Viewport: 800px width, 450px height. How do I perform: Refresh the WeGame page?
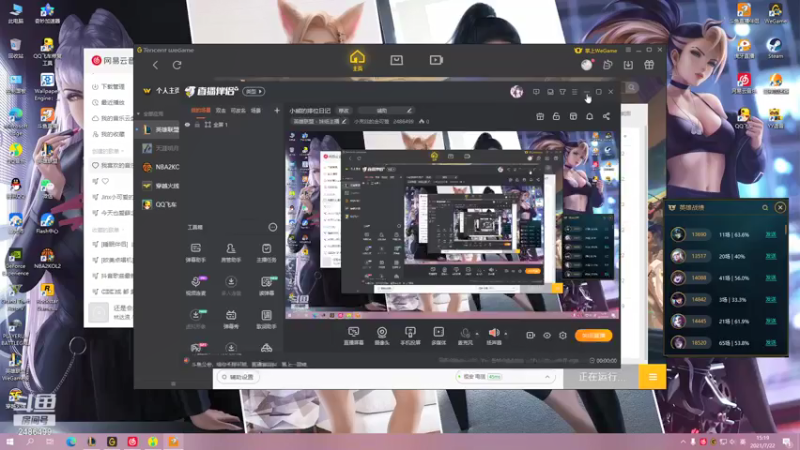tap(177, 65)
